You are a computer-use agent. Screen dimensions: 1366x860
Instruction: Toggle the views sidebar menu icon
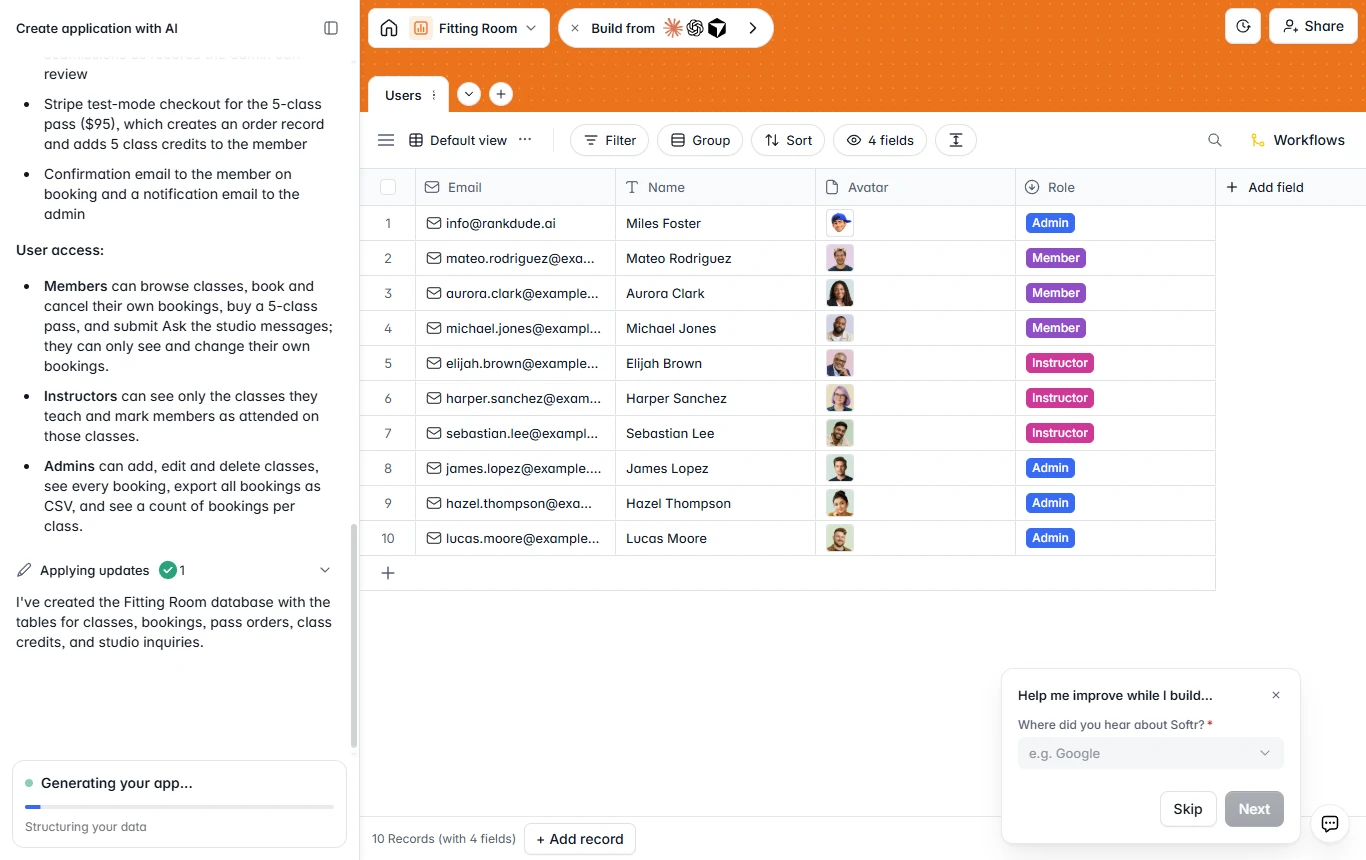point(386,140)
